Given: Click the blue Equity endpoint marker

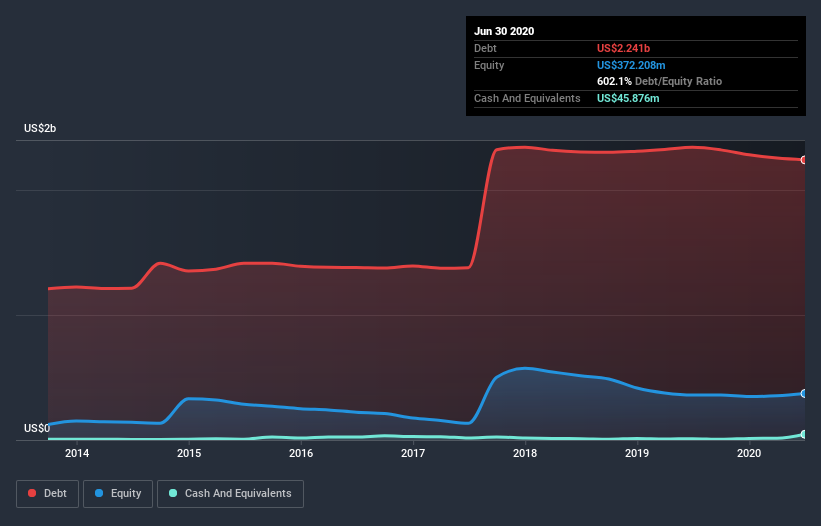Looking at the screenshot, I should [x=804, y=394].
